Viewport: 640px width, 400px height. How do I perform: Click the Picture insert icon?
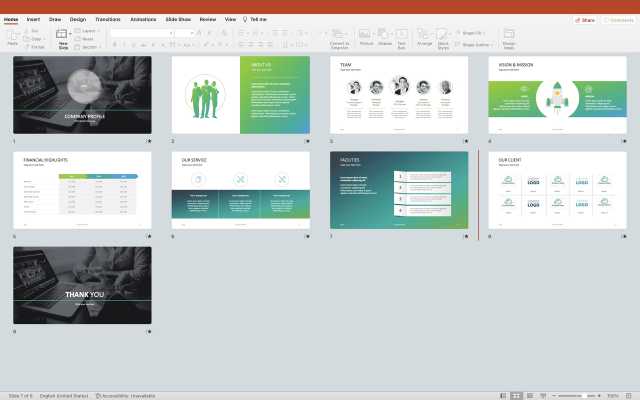click(366, 35)
